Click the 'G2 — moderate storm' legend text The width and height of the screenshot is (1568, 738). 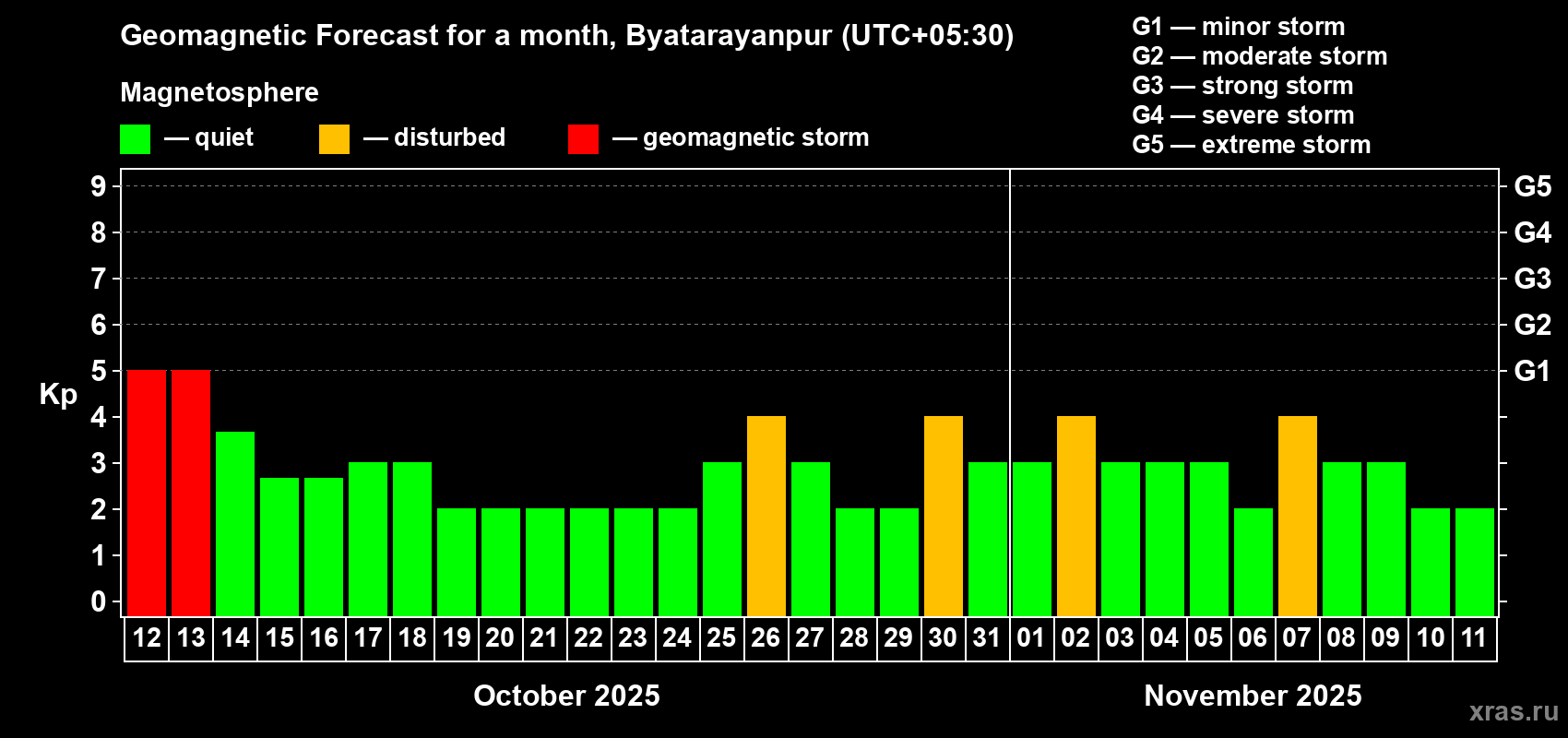1260,56
